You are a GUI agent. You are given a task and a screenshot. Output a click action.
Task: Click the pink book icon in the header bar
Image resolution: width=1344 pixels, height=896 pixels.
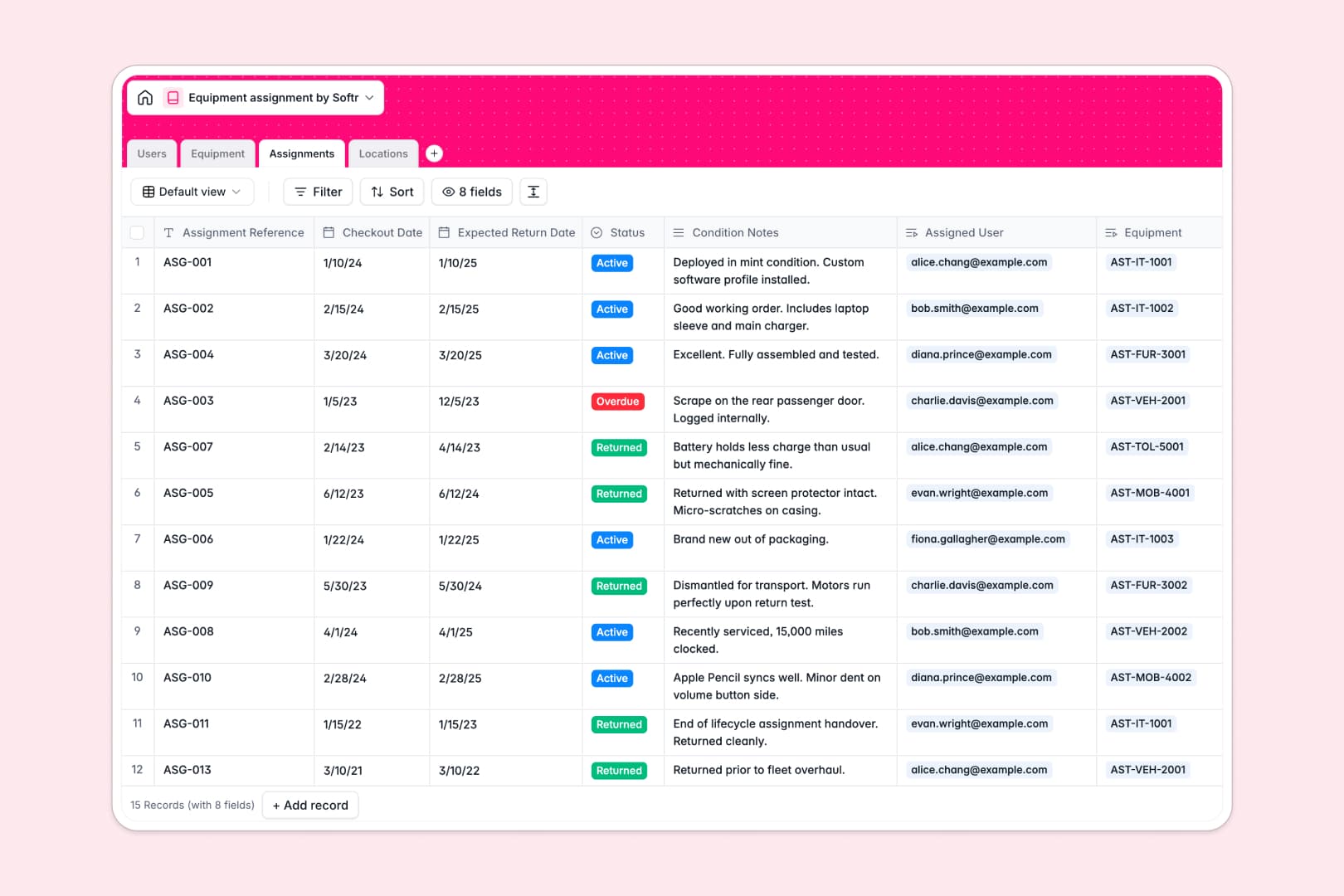173,97
